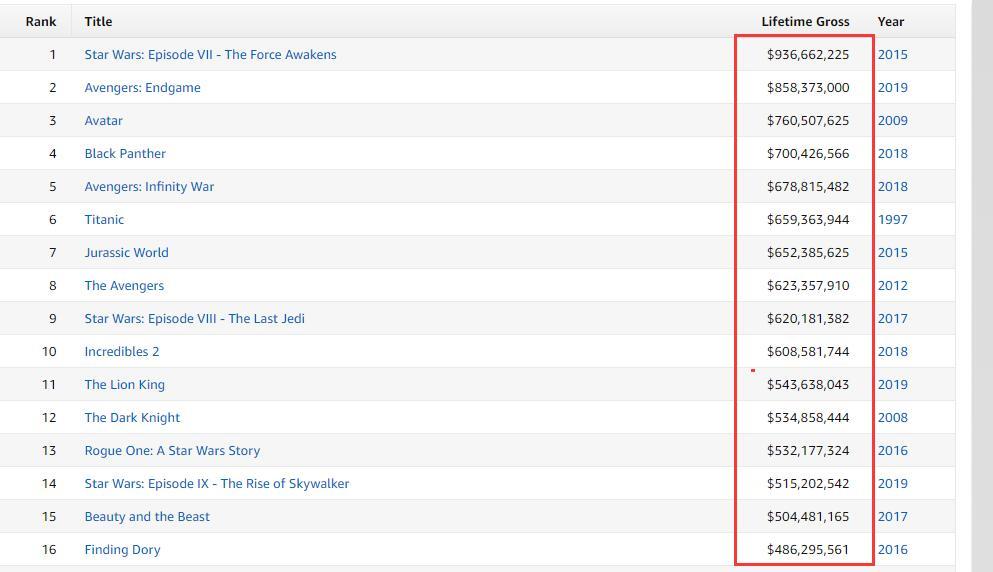
Task: Open the Avengers: Endgame title link
Action: [x=142, y=87]
